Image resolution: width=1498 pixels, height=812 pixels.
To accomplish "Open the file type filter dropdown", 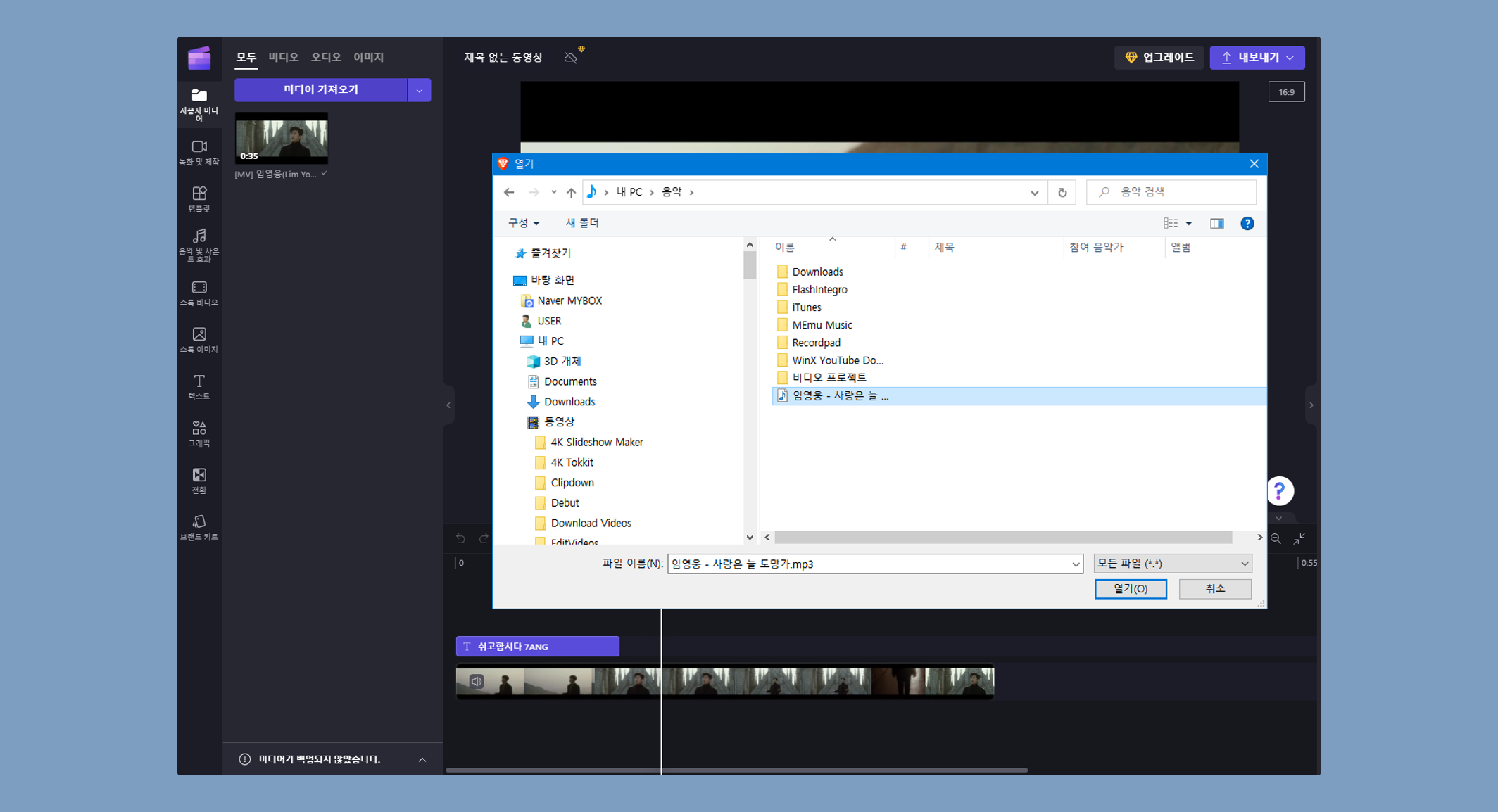I will pos(1172,563).
